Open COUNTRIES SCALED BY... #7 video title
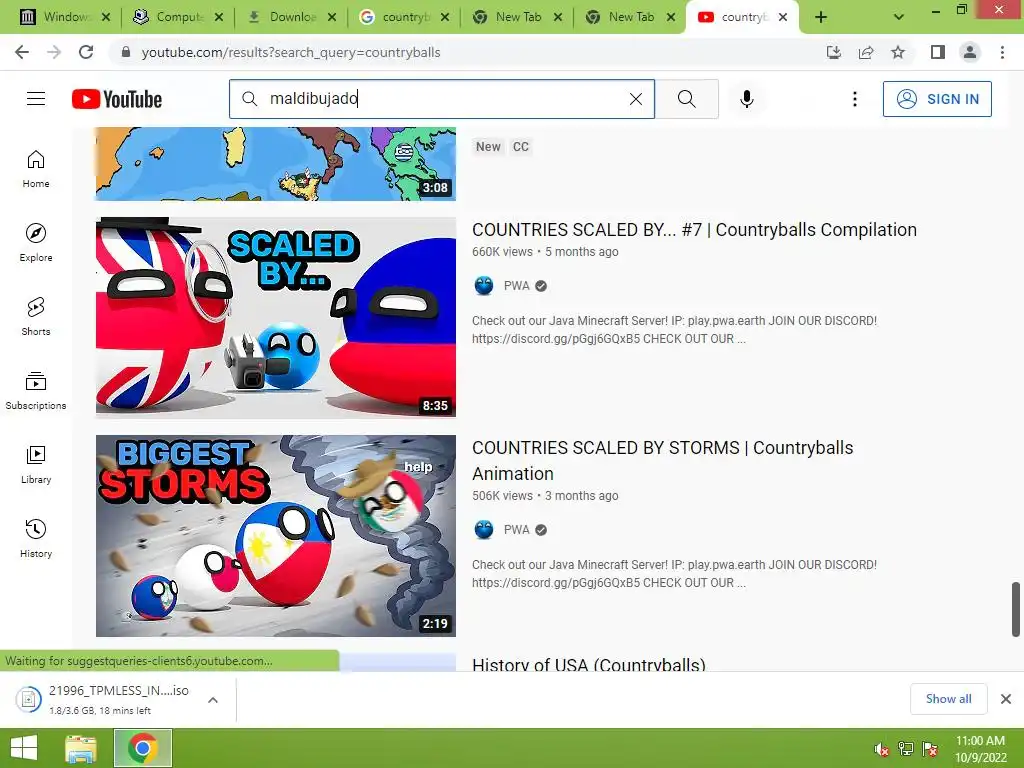The height and width of the screenshot is (768, 1024). (694, 230)
